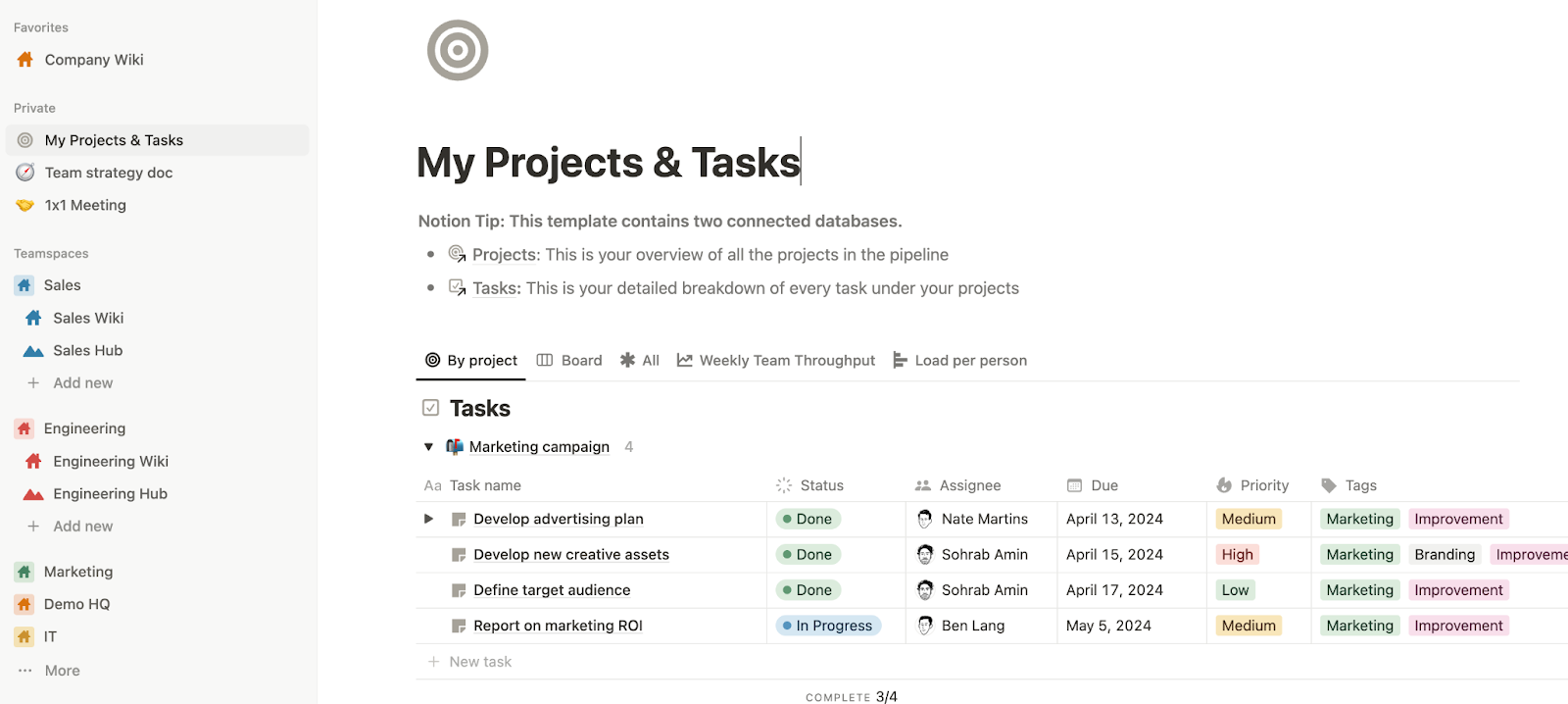Click Nate Martins avatar in Assignee column
1568x704 pixels.
[924, 519]
